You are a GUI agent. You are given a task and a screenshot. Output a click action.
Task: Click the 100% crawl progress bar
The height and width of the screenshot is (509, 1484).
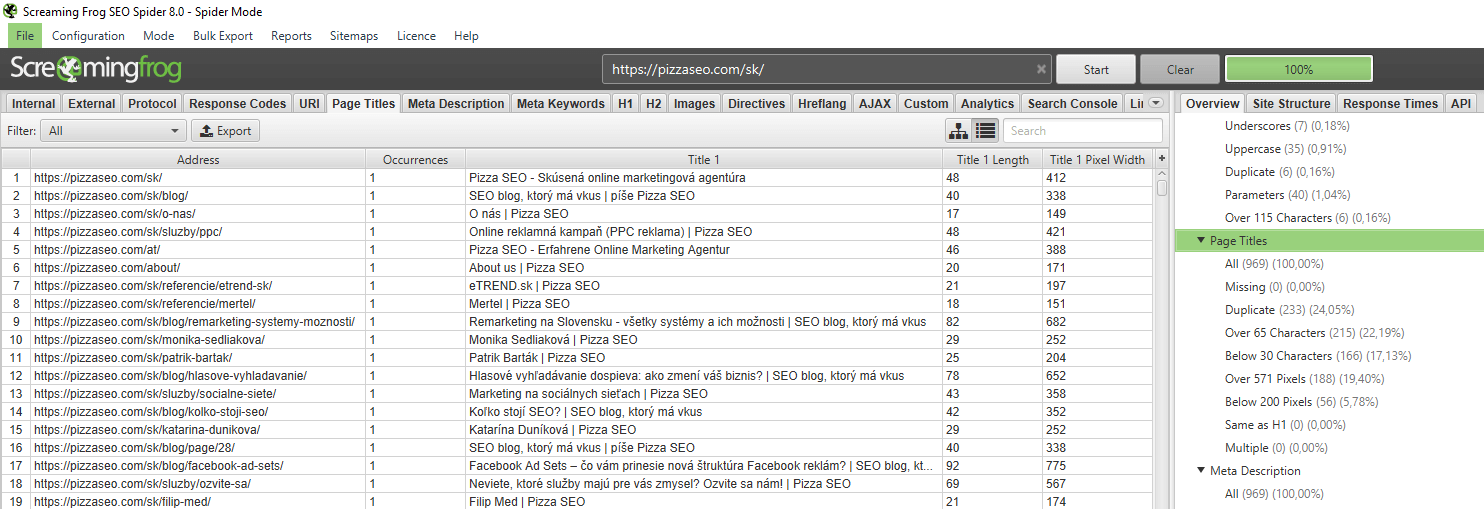click(1298, 69)
